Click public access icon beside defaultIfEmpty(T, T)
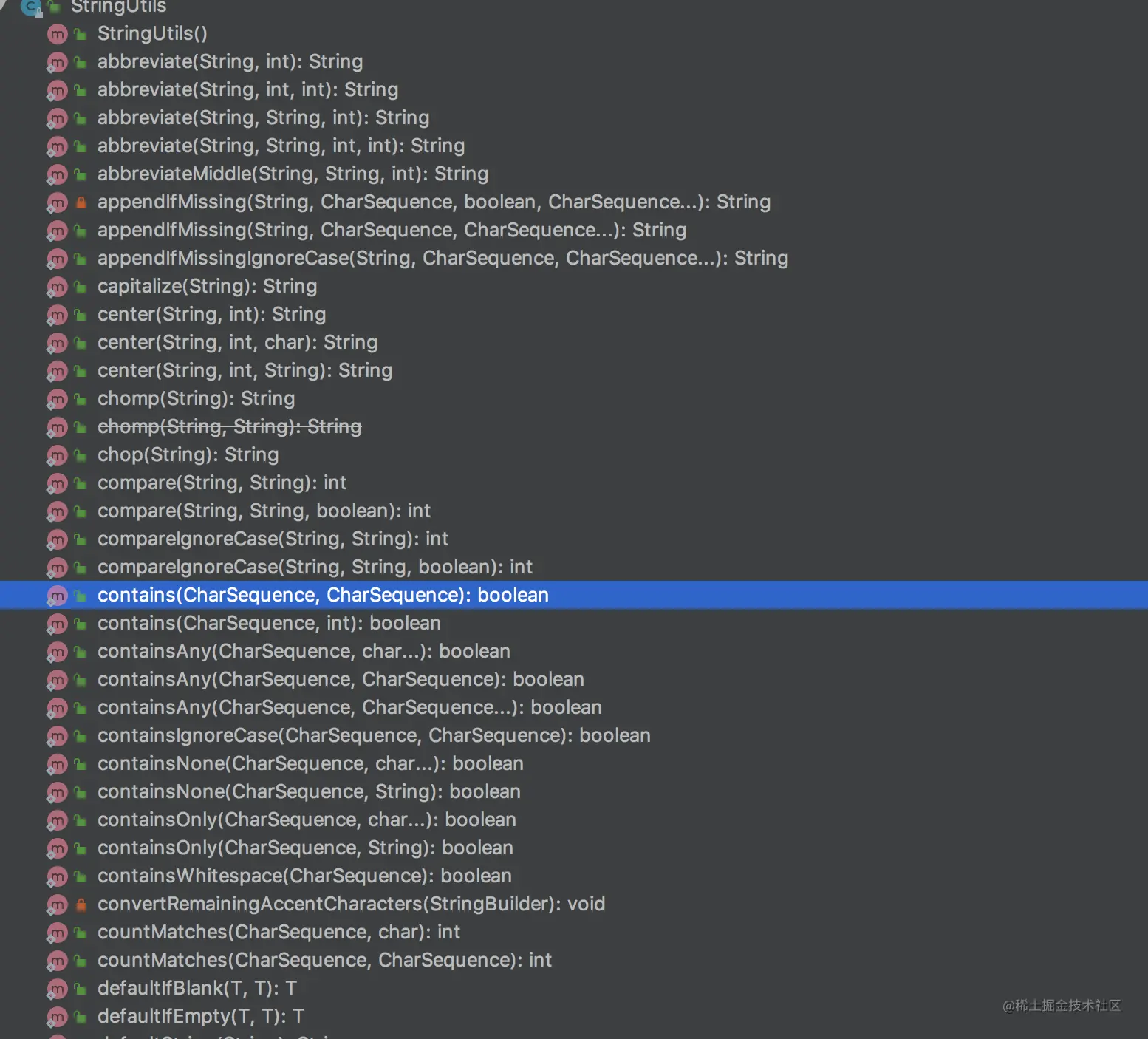 (x=81, y=1017)
